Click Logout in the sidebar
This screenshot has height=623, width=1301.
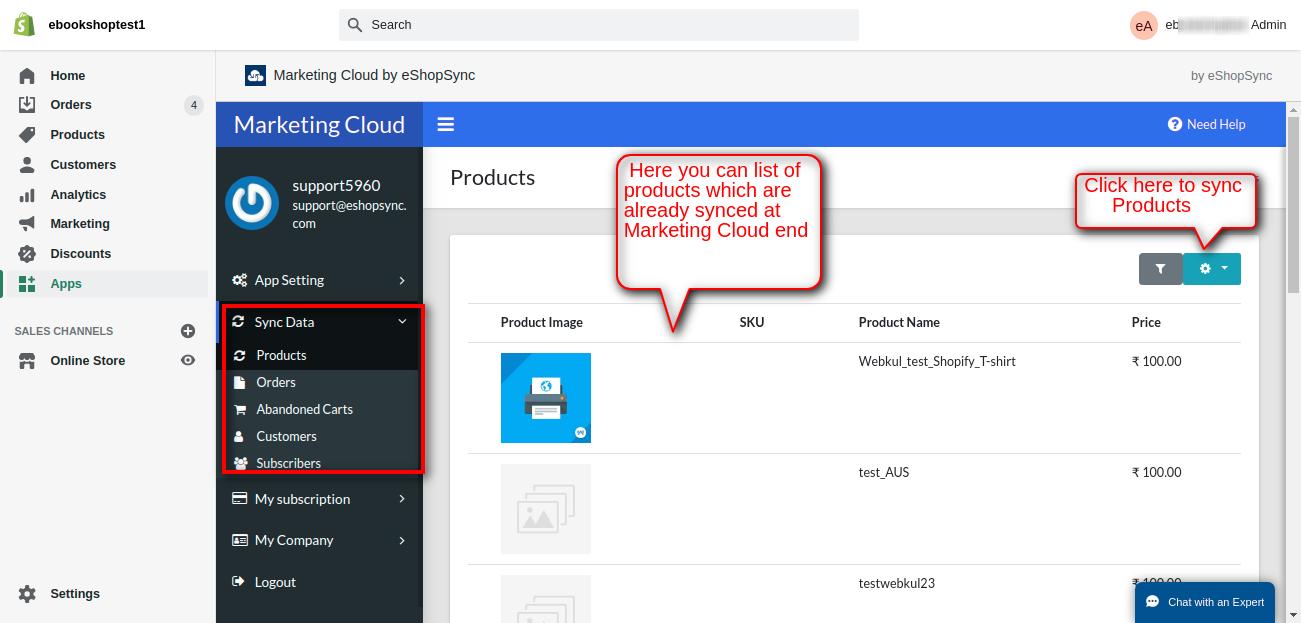tap(275, 582)
